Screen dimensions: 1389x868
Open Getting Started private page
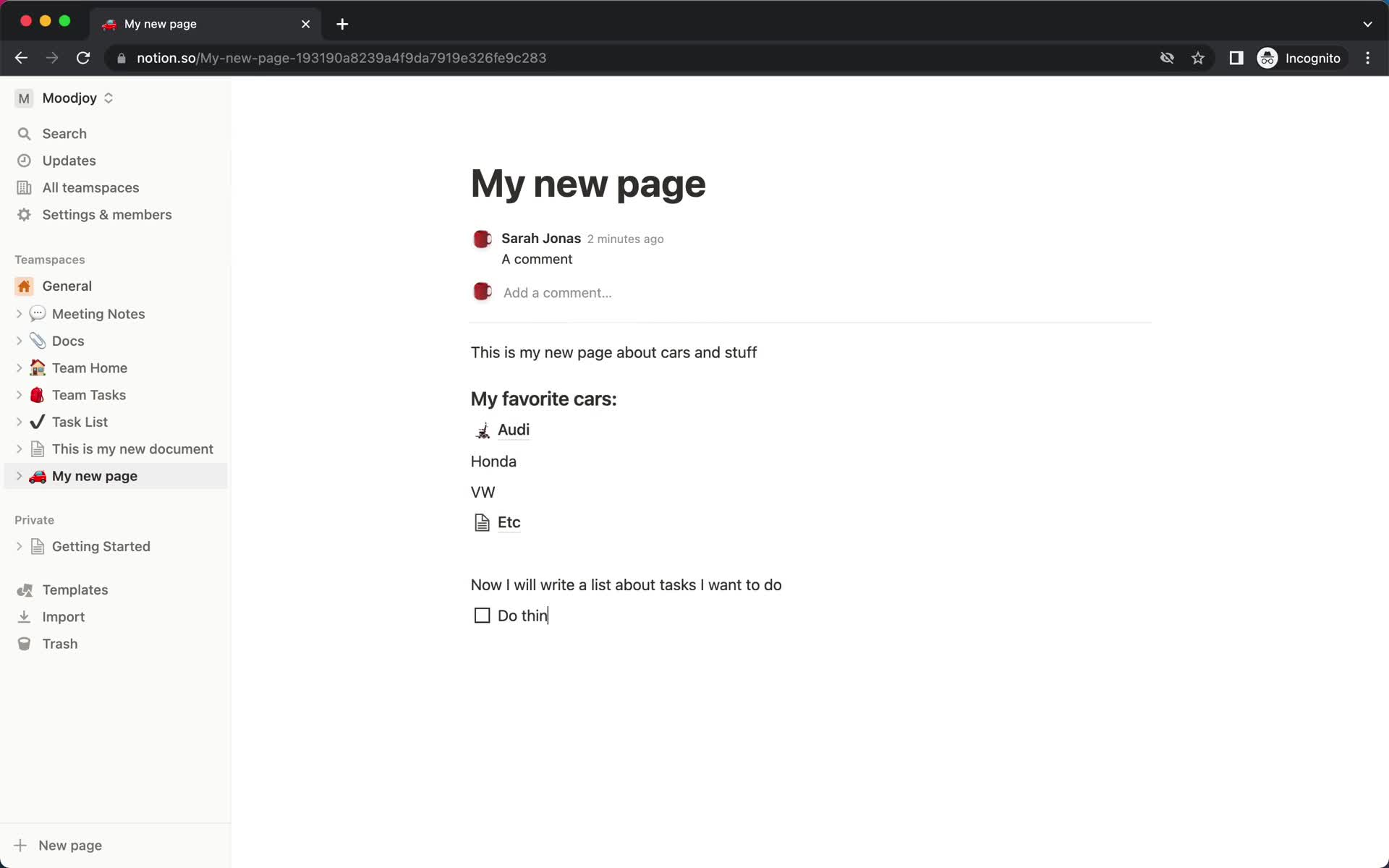(101, 546)
